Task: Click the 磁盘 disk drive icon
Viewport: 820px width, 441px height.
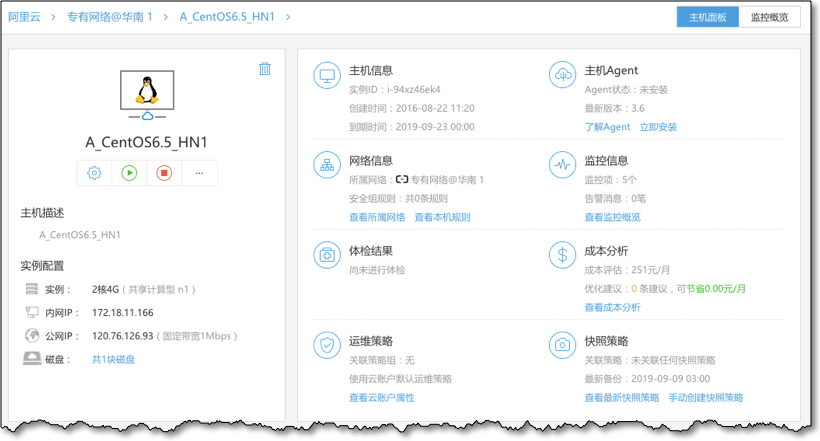Action: pyautogui.click(x=32, y=358)
